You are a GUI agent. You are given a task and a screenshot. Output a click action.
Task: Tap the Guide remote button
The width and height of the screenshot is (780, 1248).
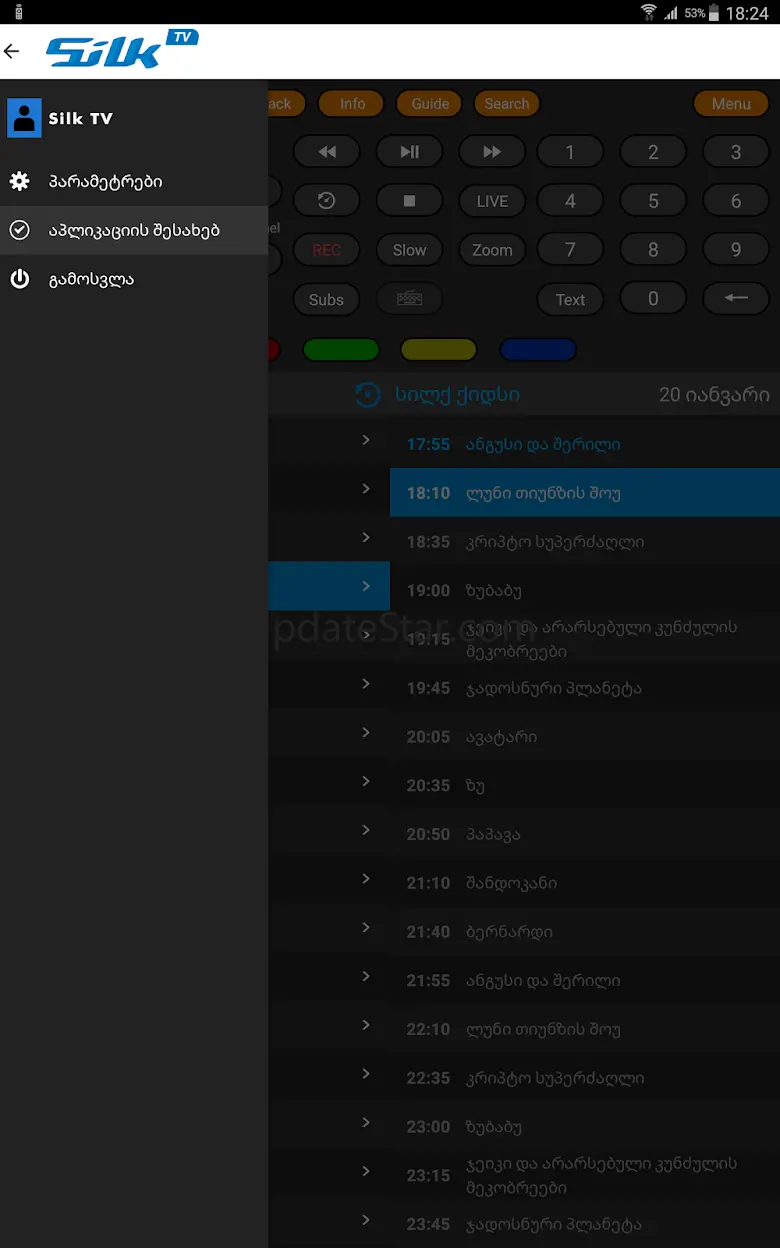pos(430,104)
